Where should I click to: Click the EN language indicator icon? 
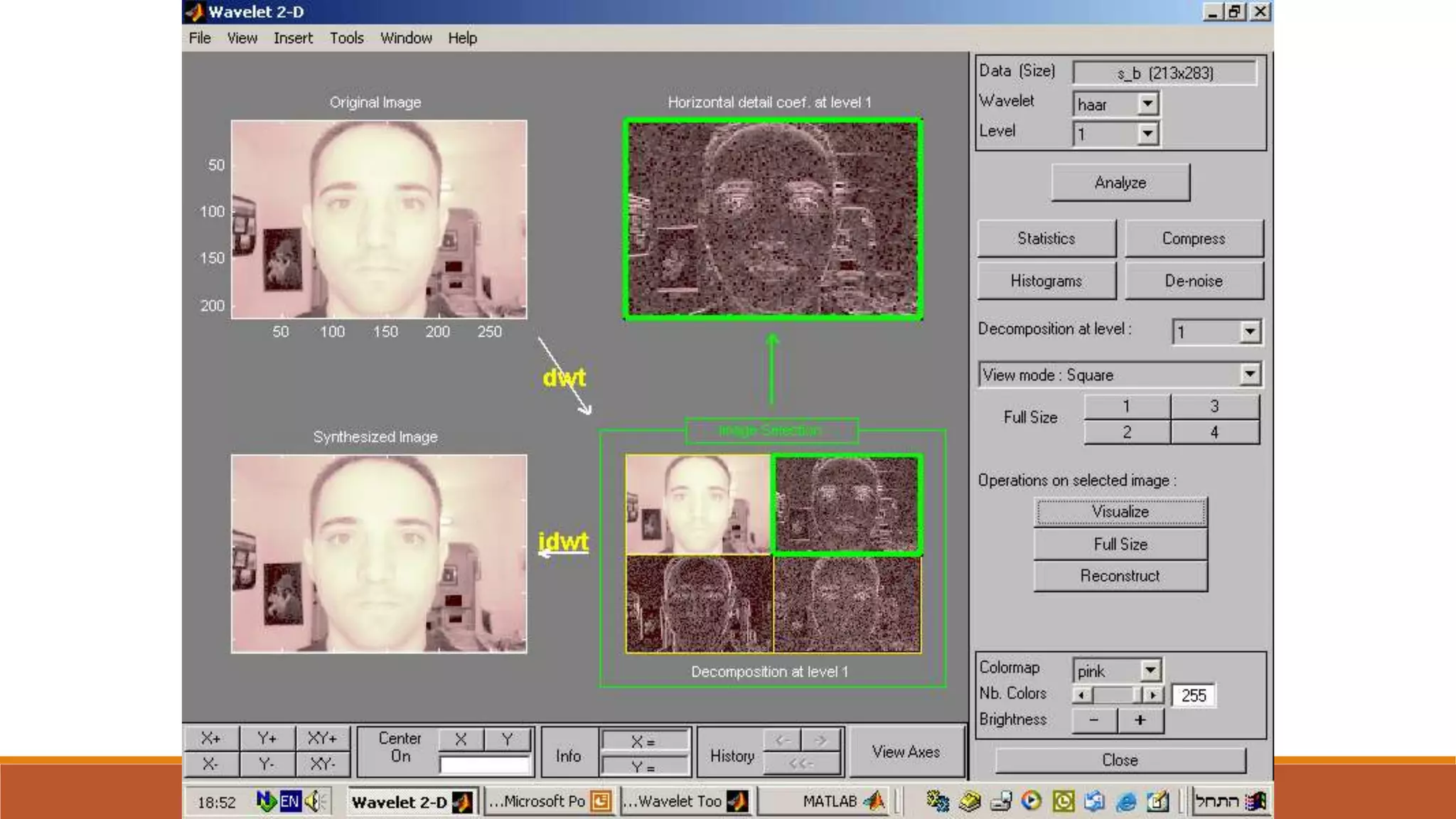(x=289, y=802)
